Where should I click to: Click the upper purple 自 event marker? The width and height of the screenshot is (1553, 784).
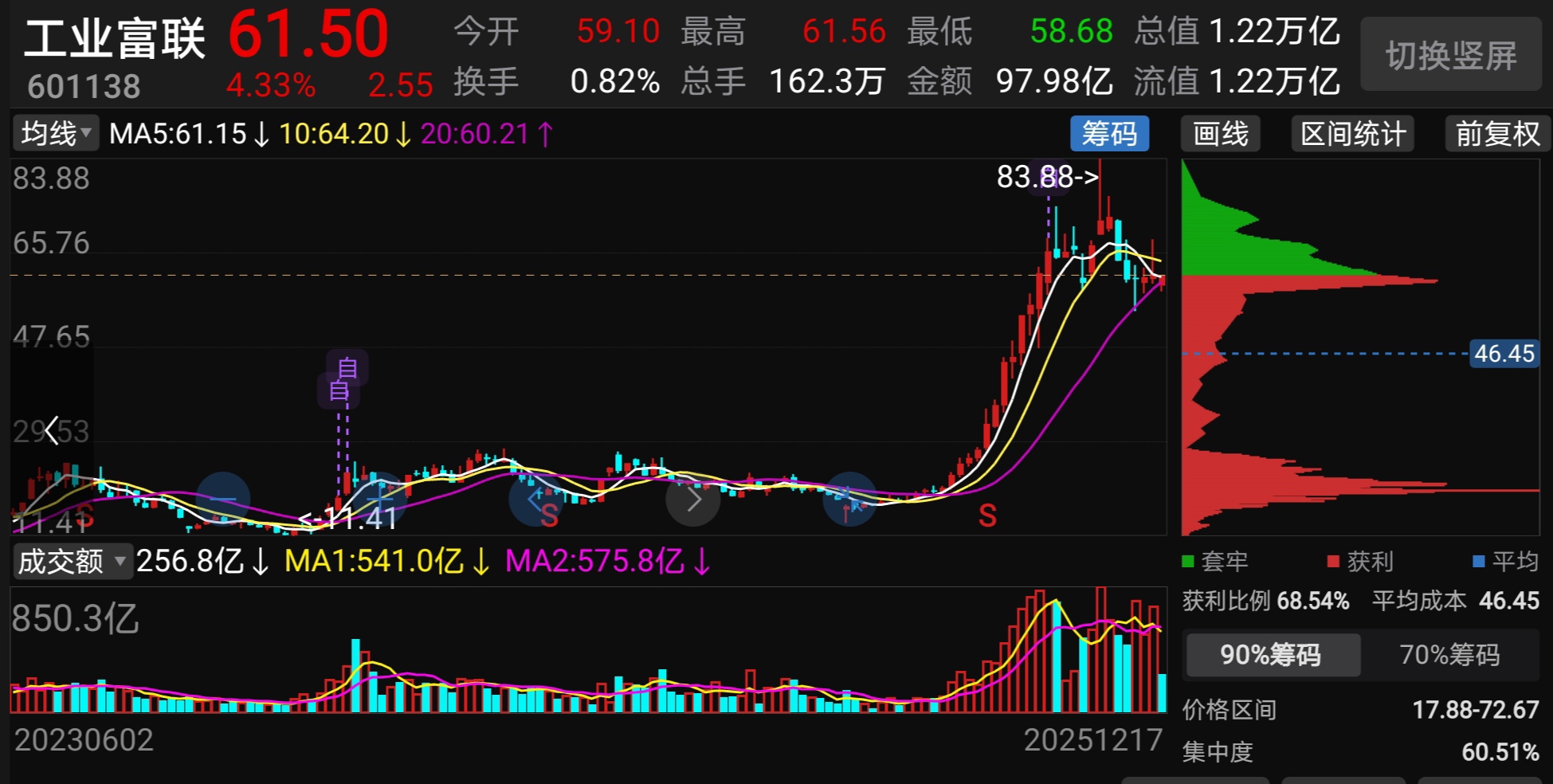pyautogui.click(x=347, y=368)
